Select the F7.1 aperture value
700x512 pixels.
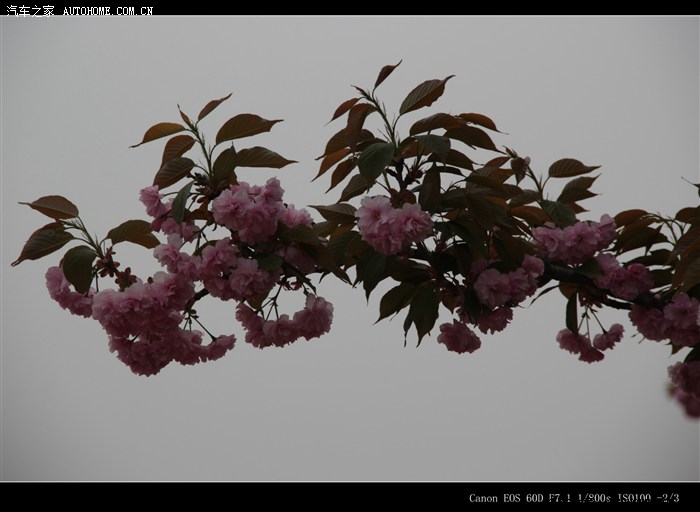[x=559, y=497]
